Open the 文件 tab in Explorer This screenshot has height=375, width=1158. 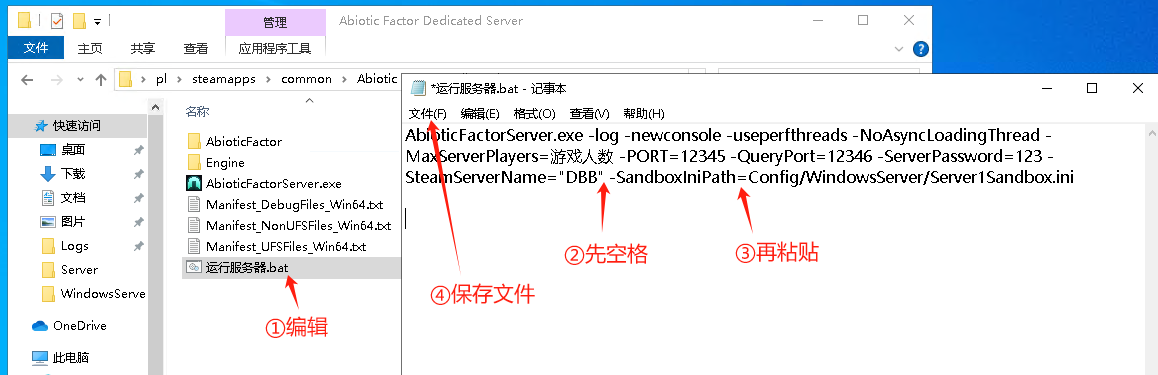36,49
